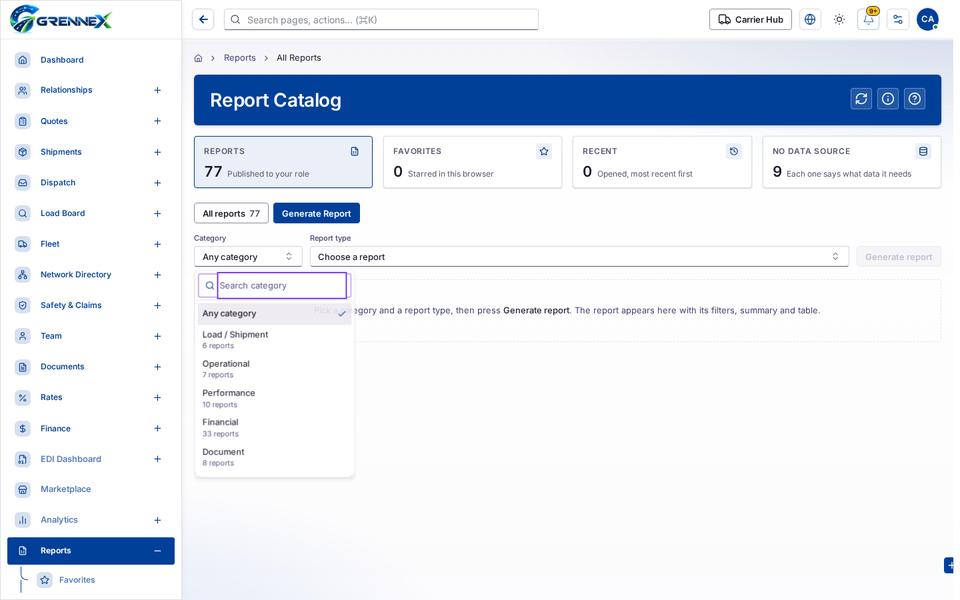Choose Document category option
Screen dimensions: 960x600
tap(274, 457)
